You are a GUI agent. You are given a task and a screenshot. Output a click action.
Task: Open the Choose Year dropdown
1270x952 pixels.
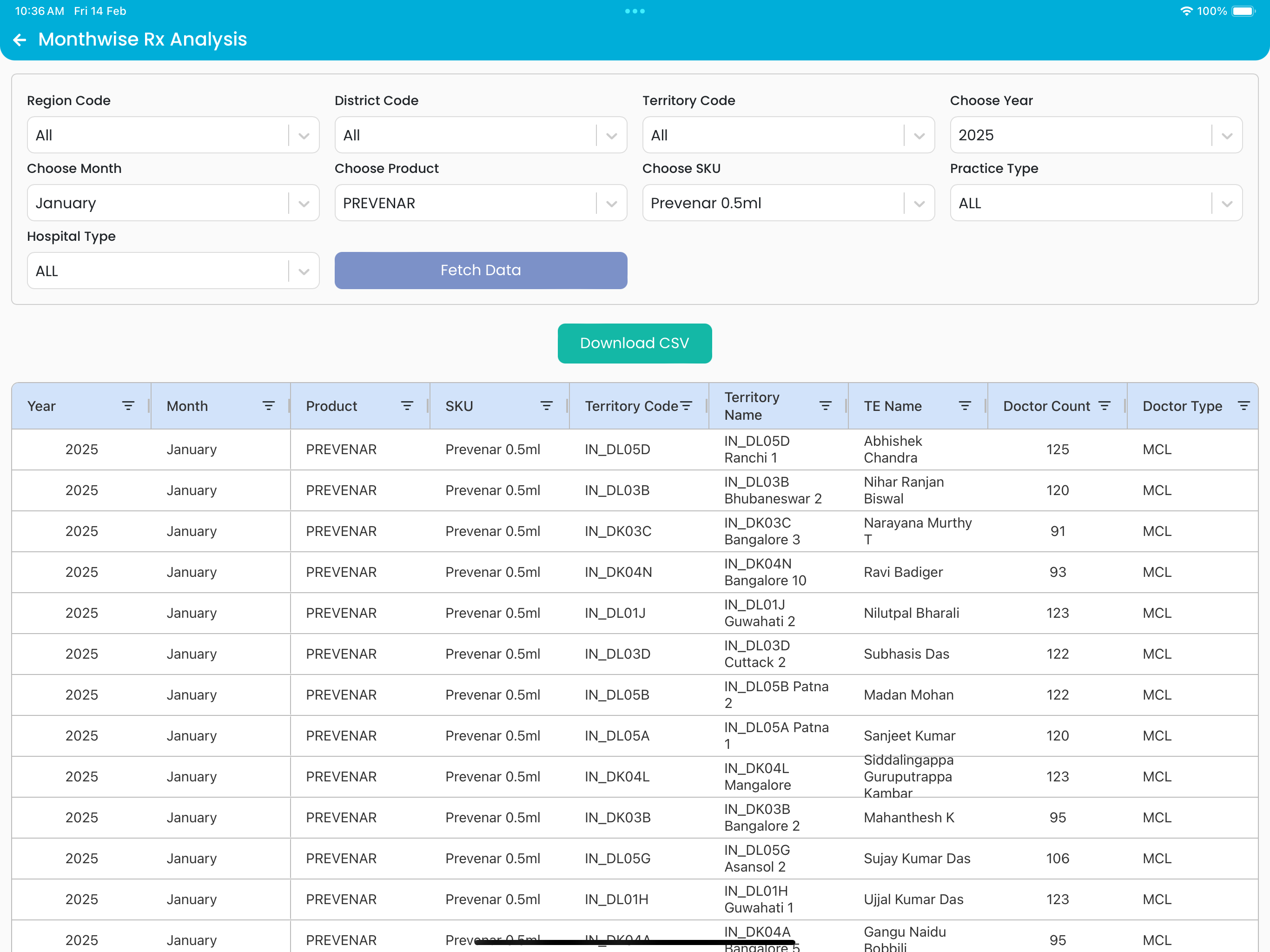coord(1096,135)
